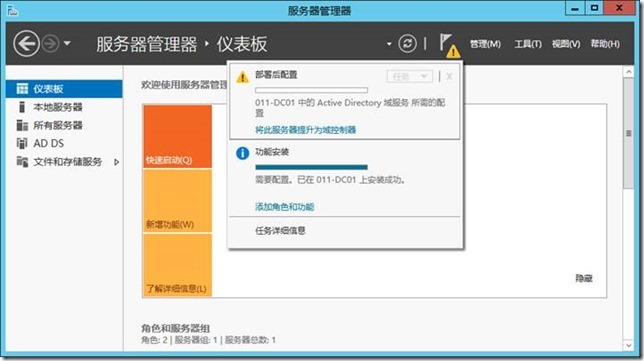Screen dimensions: 644x361
Task: Click the 所有服务器 sidebar icon
Action: (22, 125)
